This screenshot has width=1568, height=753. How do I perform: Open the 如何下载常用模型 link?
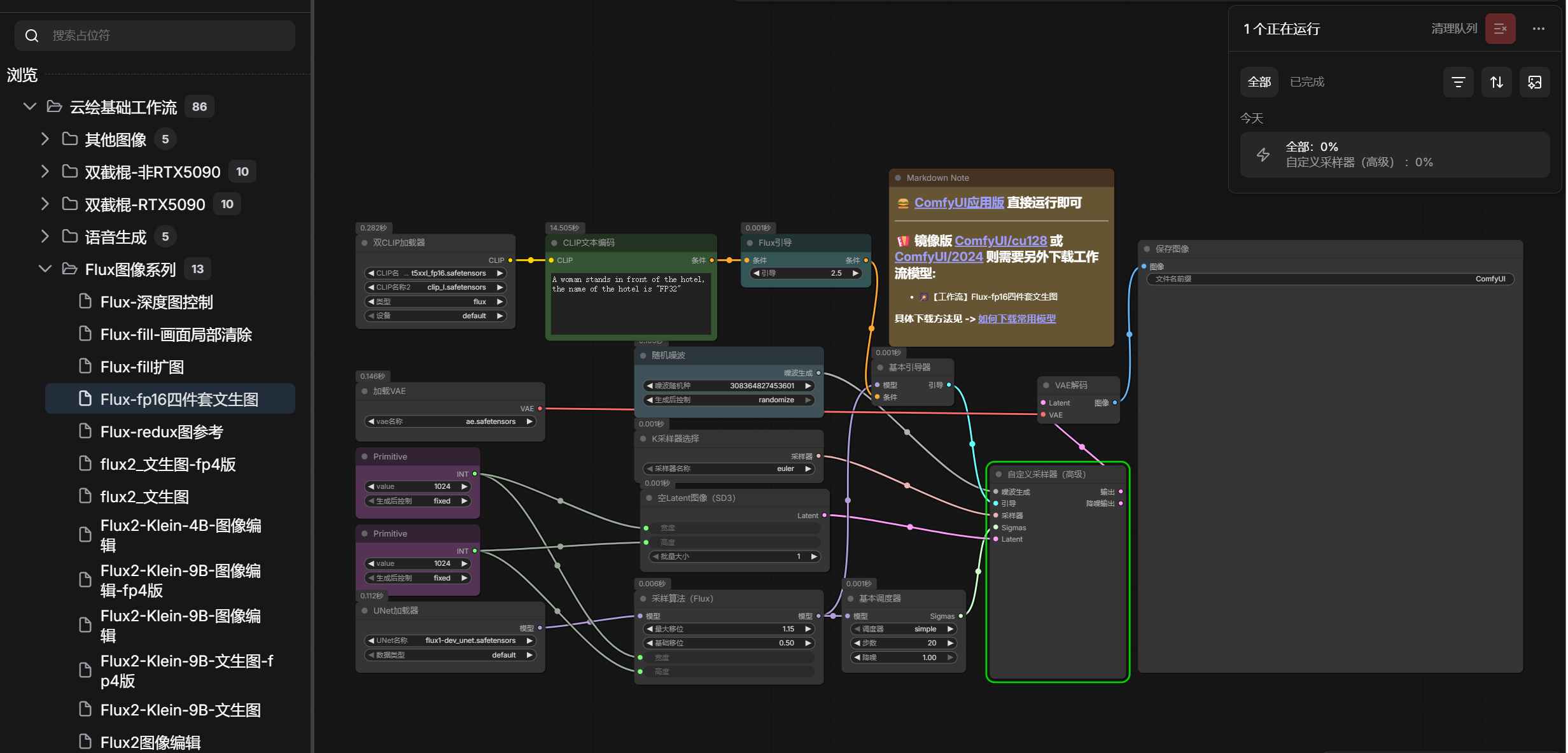[x=1016, y=319]
